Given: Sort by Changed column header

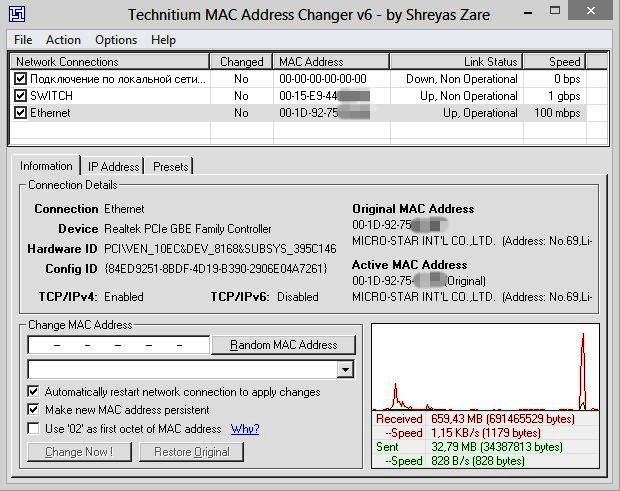Looking at the screenshot, I should (241, 62).
